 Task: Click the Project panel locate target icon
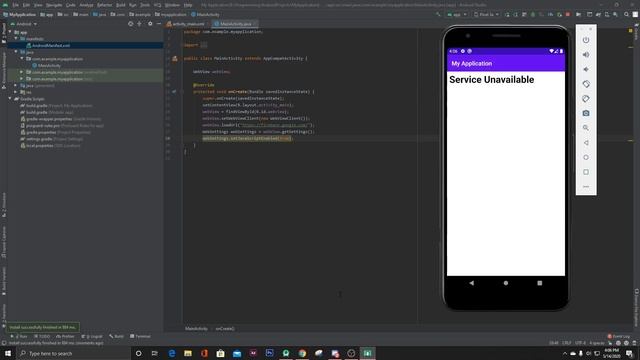(x=131, y=24)
